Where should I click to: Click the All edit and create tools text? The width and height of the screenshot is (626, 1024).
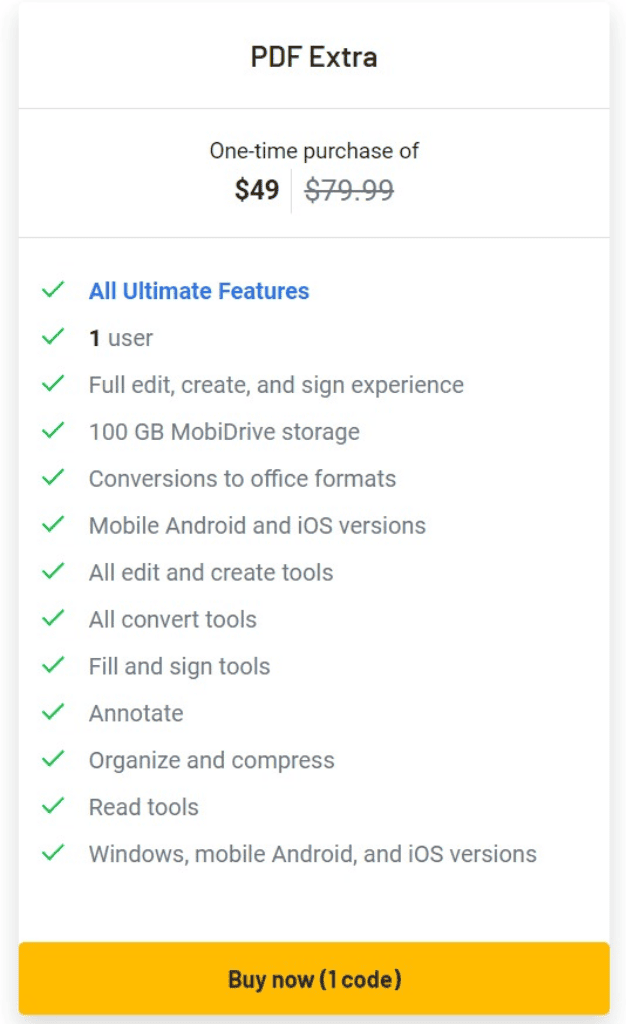[211, 573]
